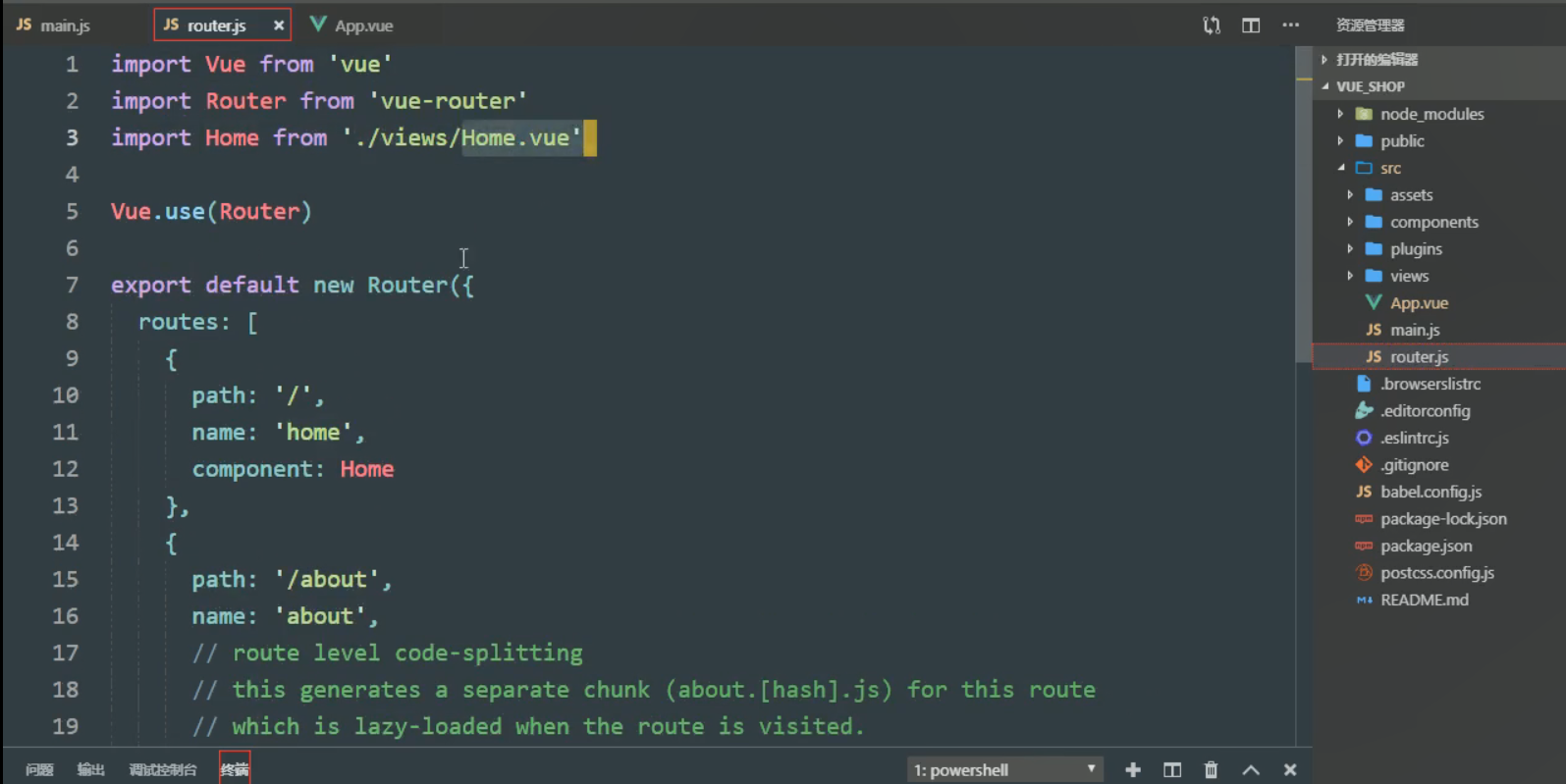Click the babel.config.js JS icon
Viewport: 1566px width, 784px height.
click(1364, 492)
